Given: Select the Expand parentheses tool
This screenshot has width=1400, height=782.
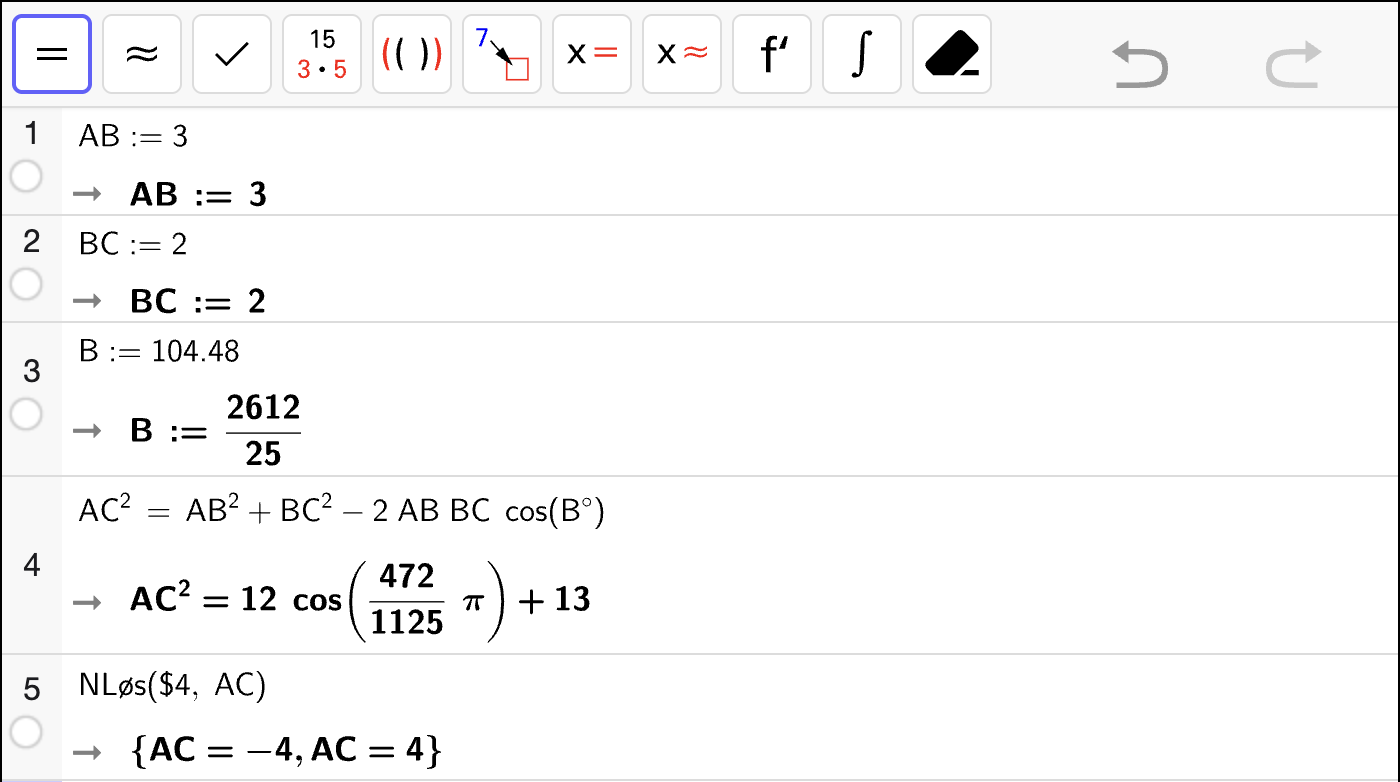Looking at the screenshot, I should point(412,54).
